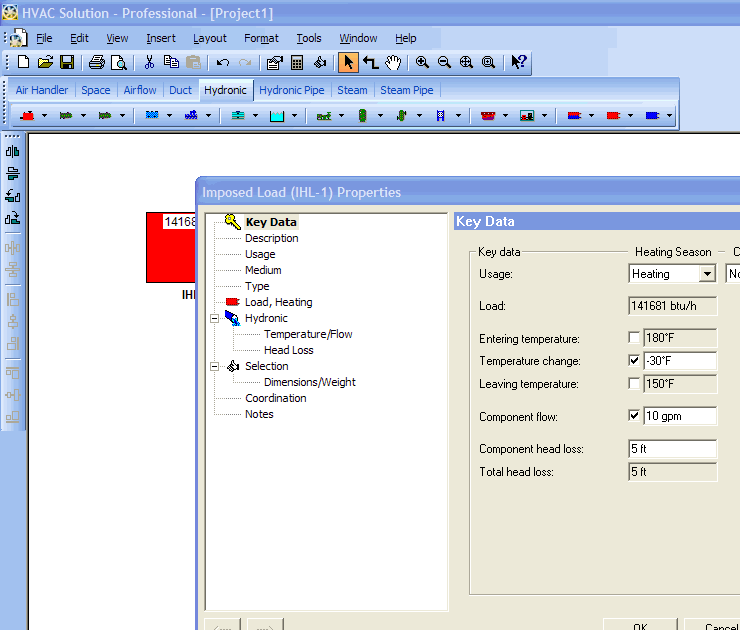740x630 pixels.
Task: Open dropdown arrow beside red basket icon
Action: point(505,116)
